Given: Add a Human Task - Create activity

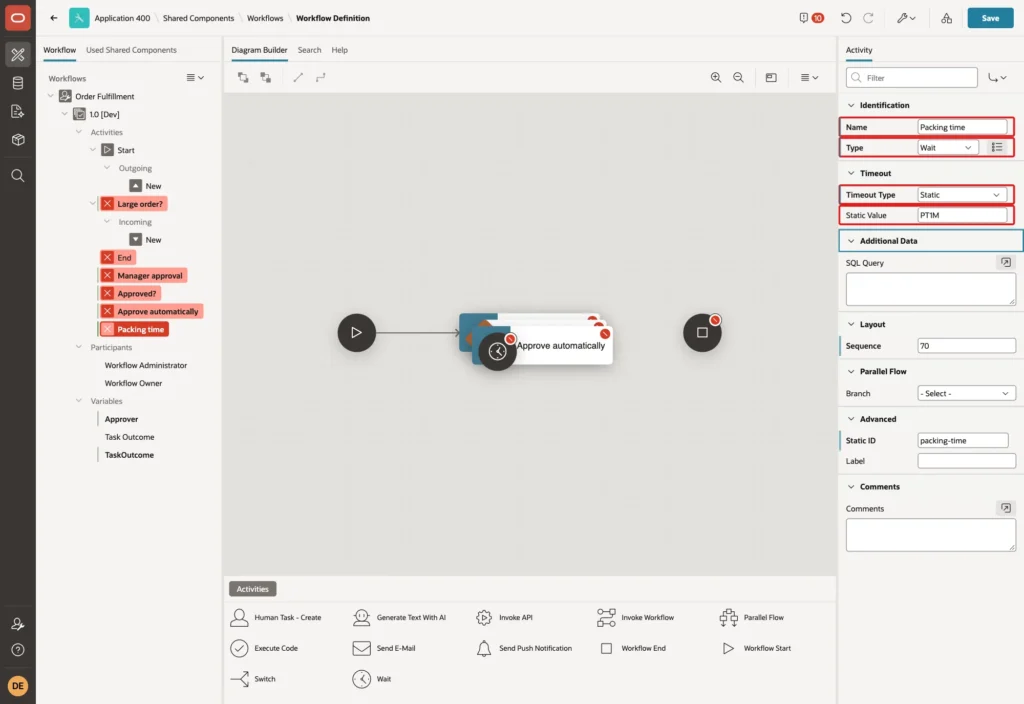Looking at the screenshot, I should pos(276,617).
